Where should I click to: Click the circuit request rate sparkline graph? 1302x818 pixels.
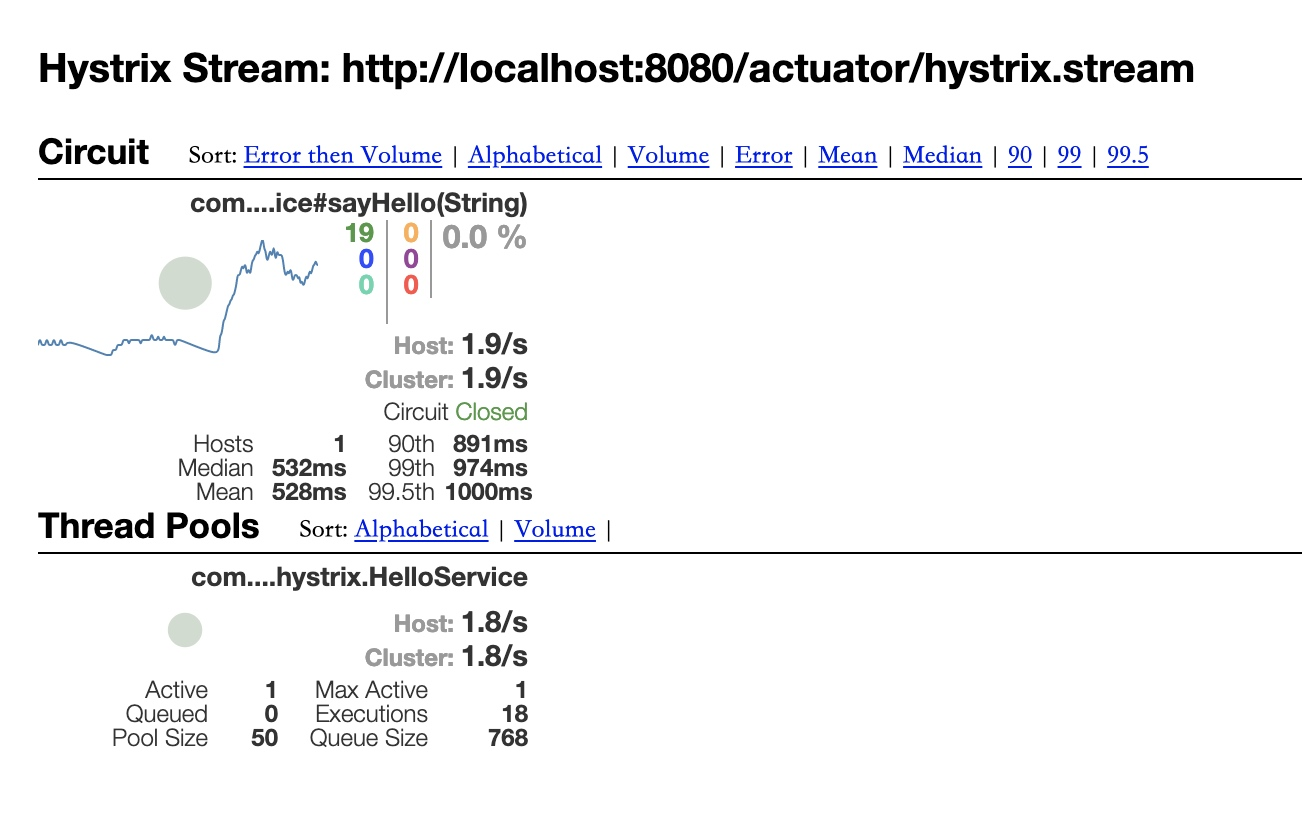[x=178, y=298]
